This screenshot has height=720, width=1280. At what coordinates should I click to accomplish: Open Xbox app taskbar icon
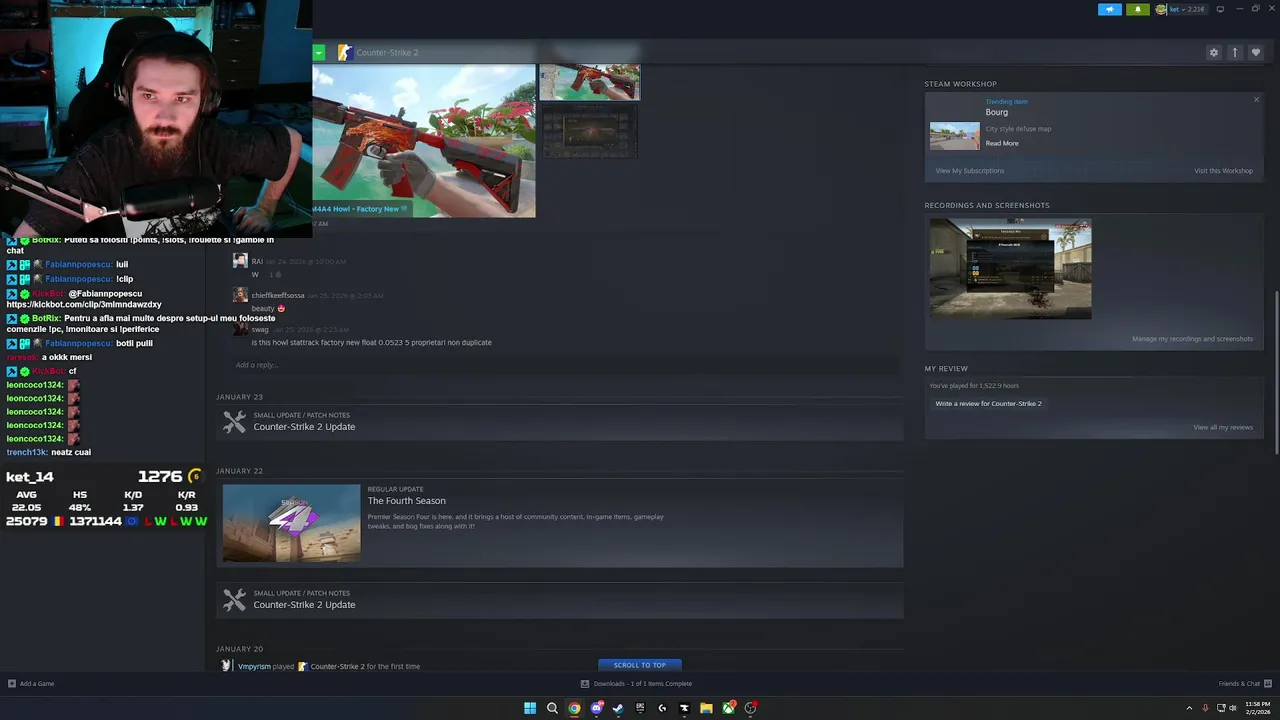728,708
